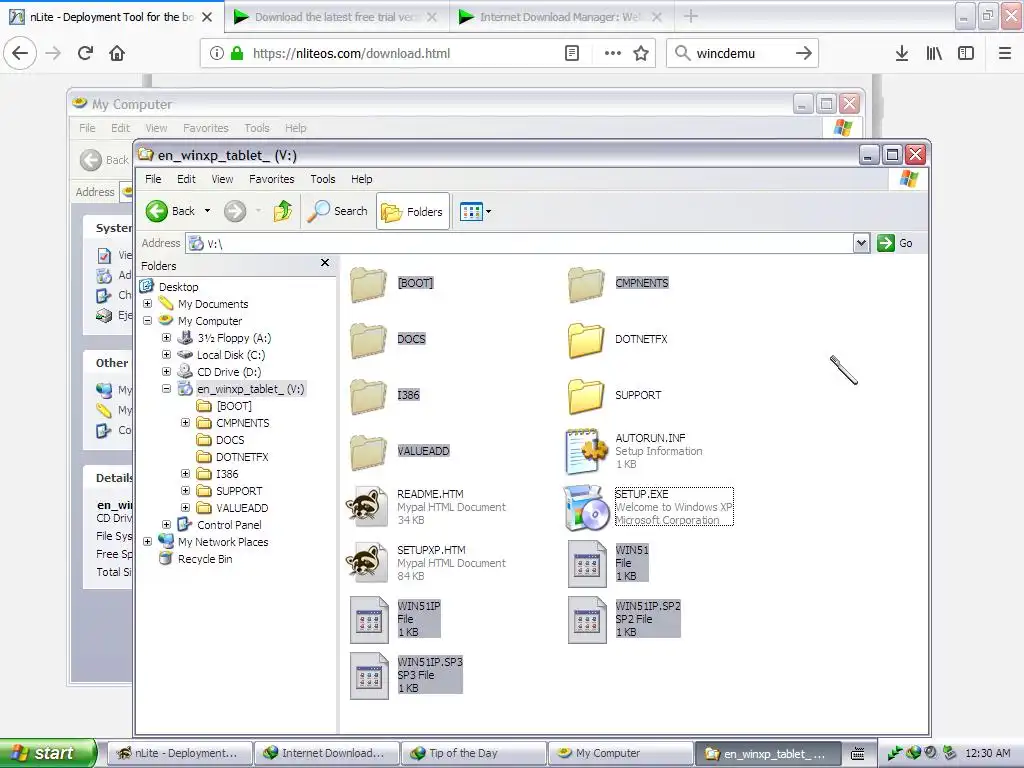Select the DOCS folder icon in file pane
Viewport: 1024px width, 768px height.
(x=368, y=340)
